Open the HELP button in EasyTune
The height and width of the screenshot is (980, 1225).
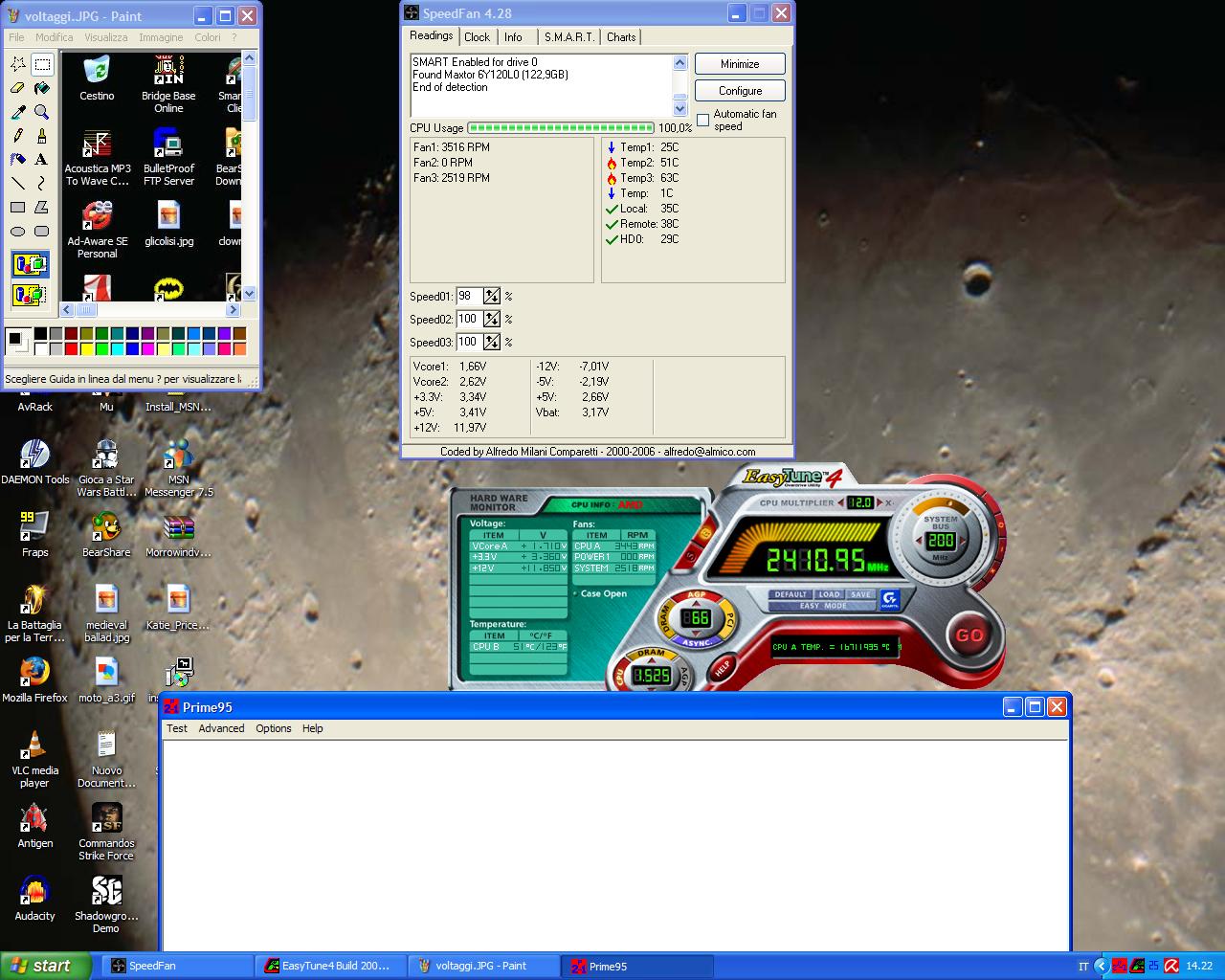[723, 666]
